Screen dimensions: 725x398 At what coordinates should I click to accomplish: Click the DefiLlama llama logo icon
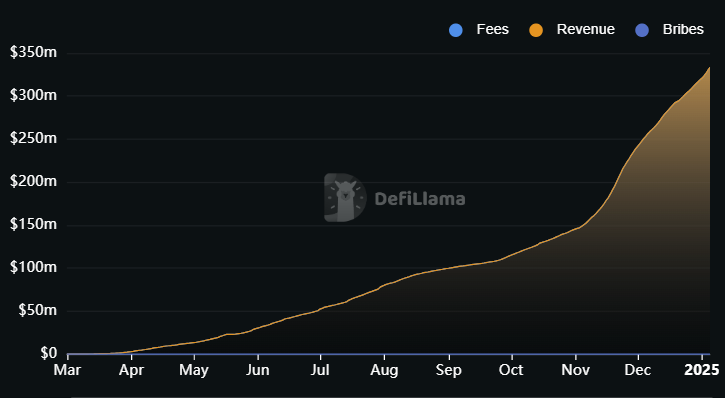[x=345, y=198]
